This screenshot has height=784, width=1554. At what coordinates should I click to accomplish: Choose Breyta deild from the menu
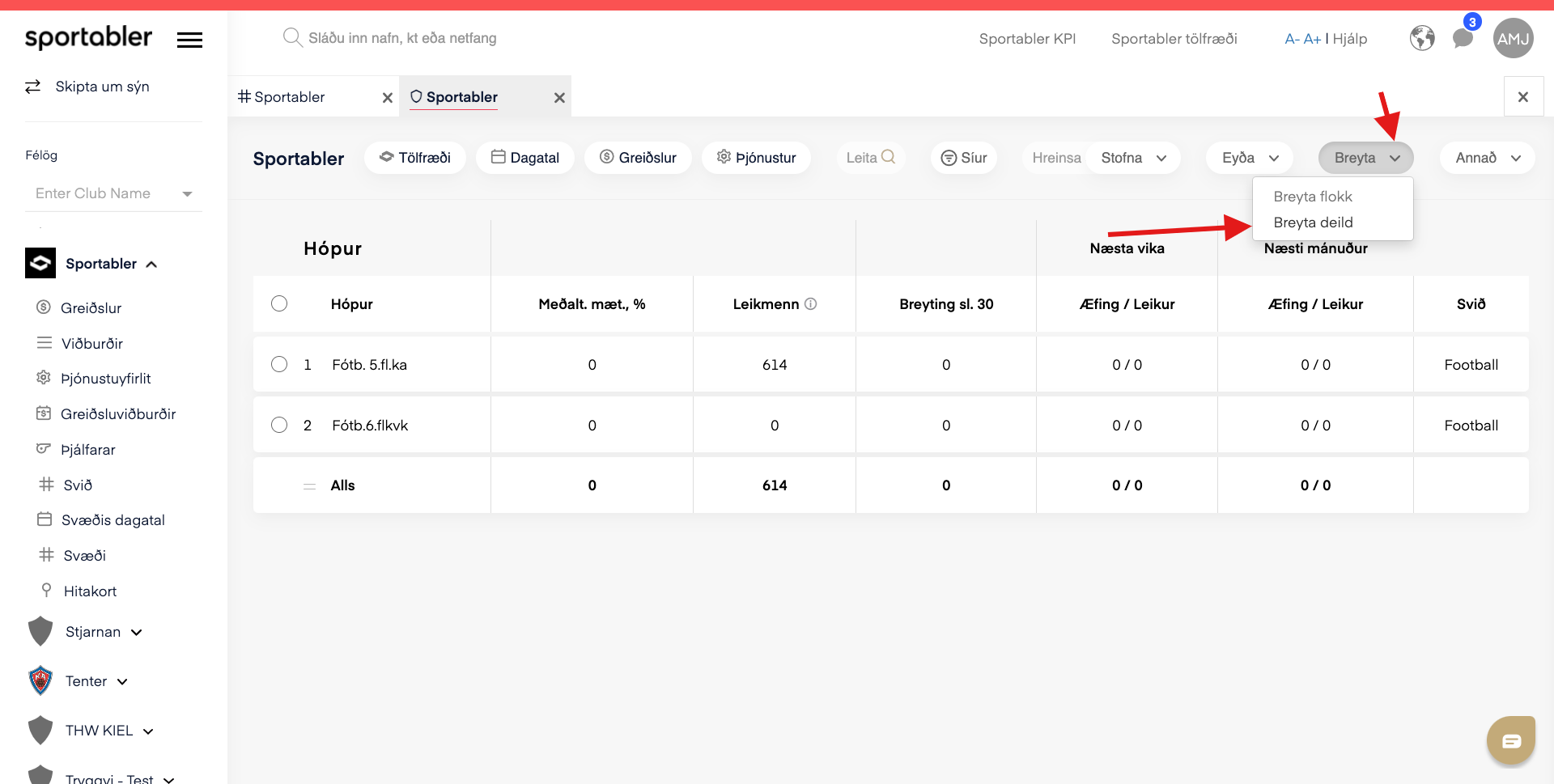(1313, 222)
